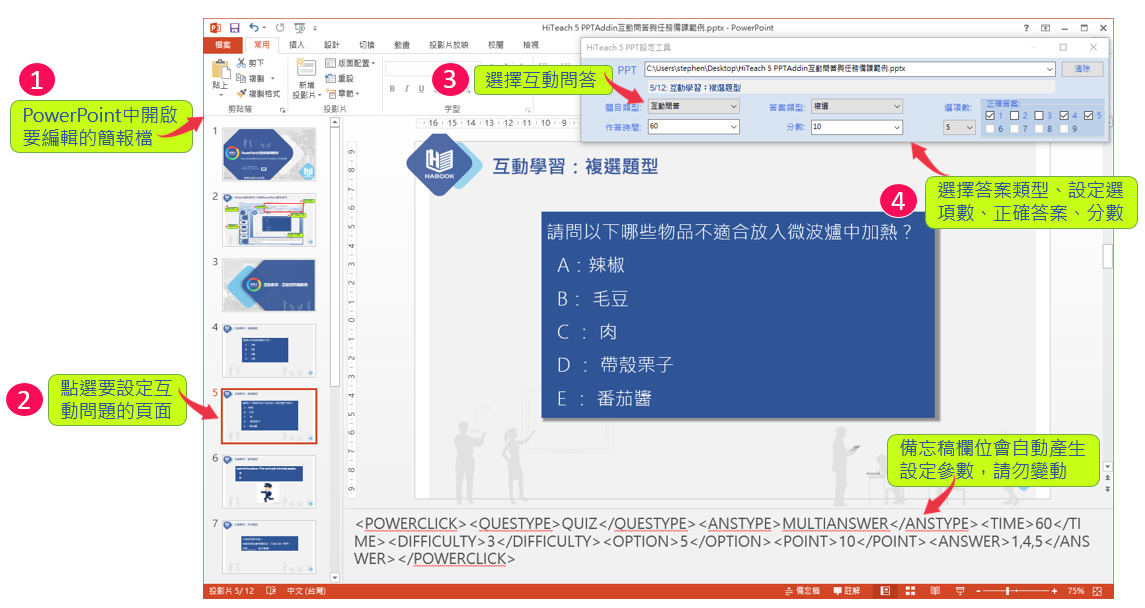Switch to the Insert (插入) tab
This screenshot has width=1145, height=608.
click(x=296, y=45)
